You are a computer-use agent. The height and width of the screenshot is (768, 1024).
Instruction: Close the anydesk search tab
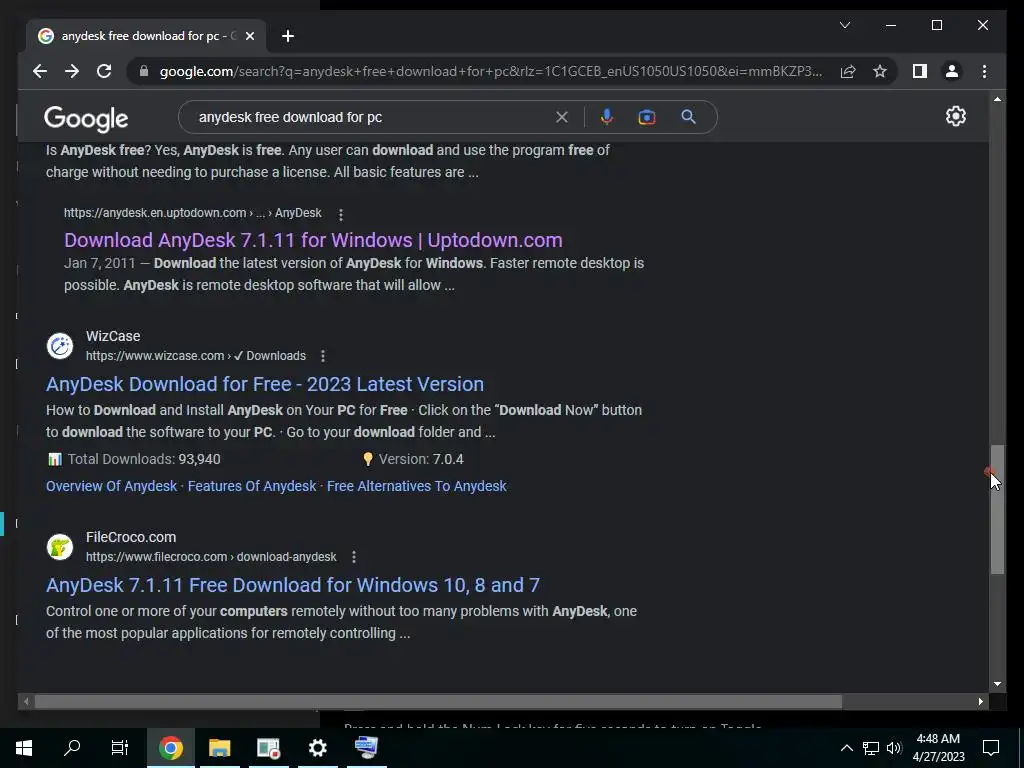(249, 36)
